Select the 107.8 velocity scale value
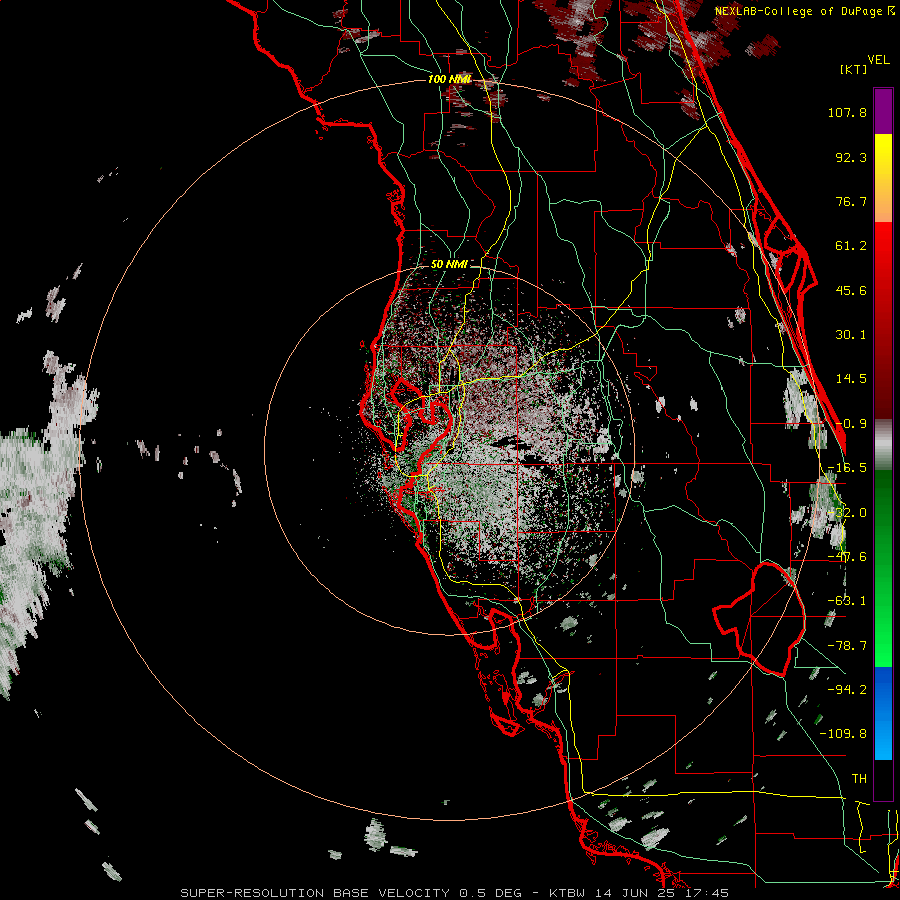Image resolution: width=900 pixels, height=900 pixels. tap(847, 112)
